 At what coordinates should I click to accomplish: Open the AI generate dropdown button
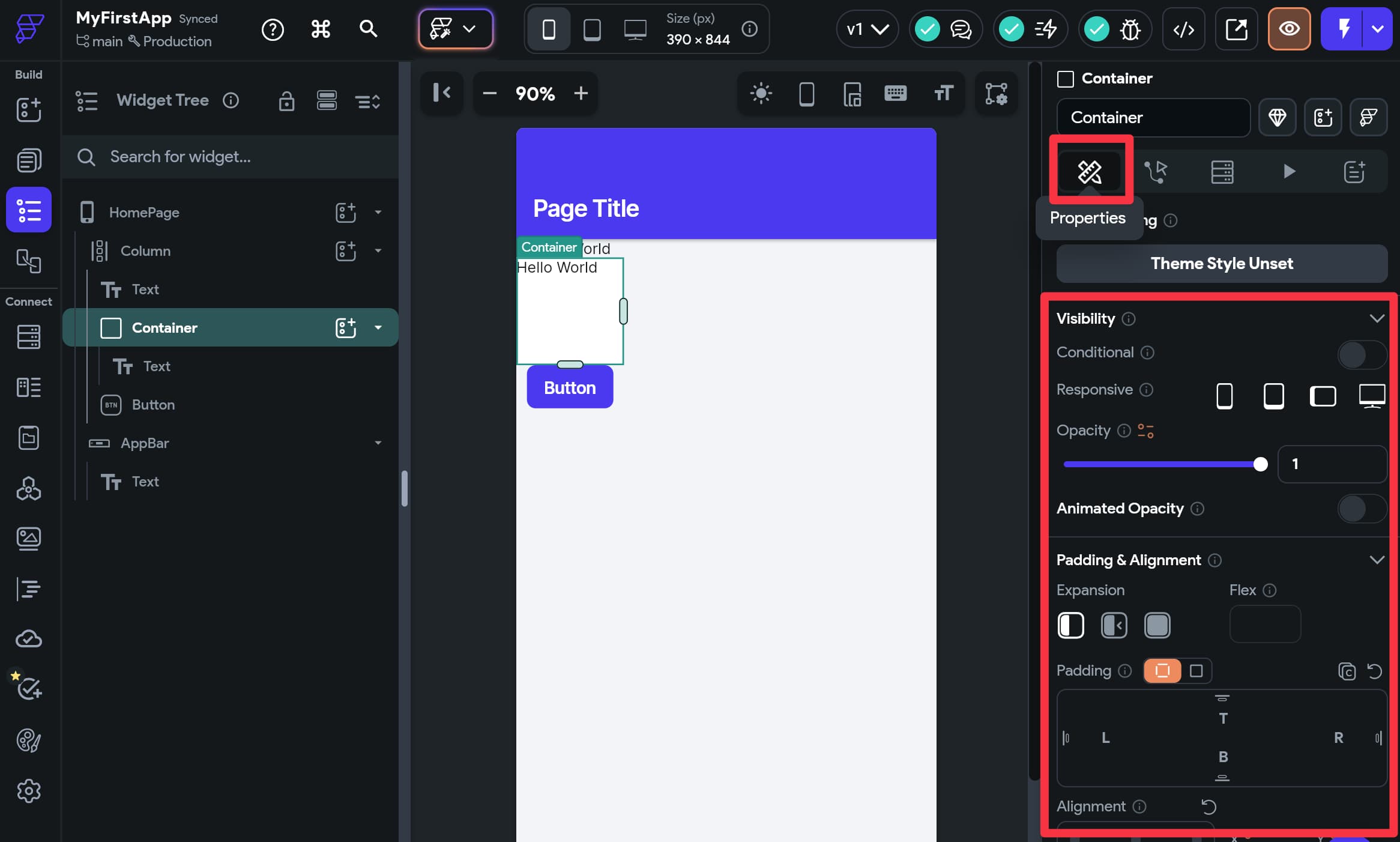click(456, 29)
